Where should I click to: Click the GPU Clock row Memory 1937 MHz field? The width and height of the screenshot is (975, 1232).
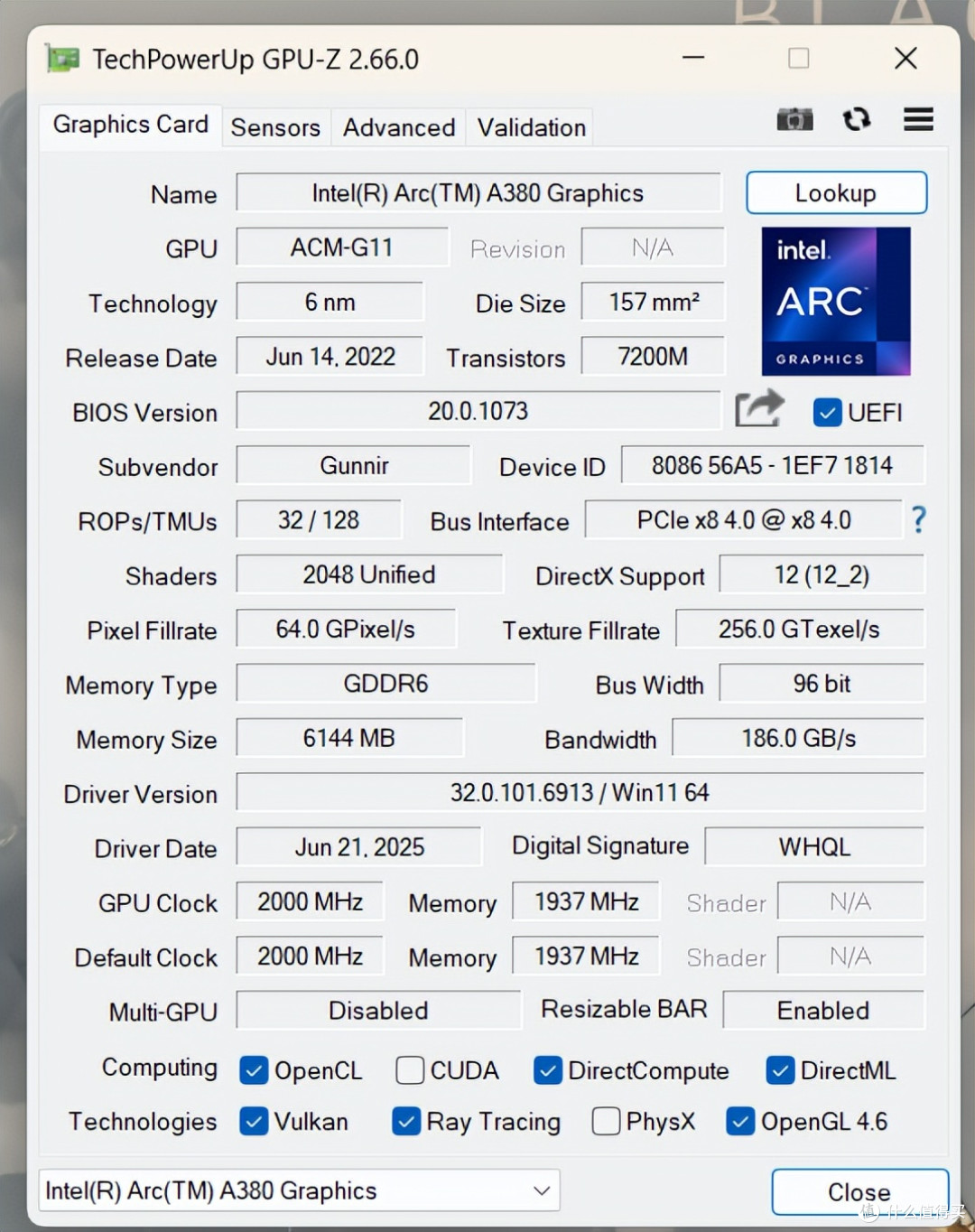(x=586, y=901)
